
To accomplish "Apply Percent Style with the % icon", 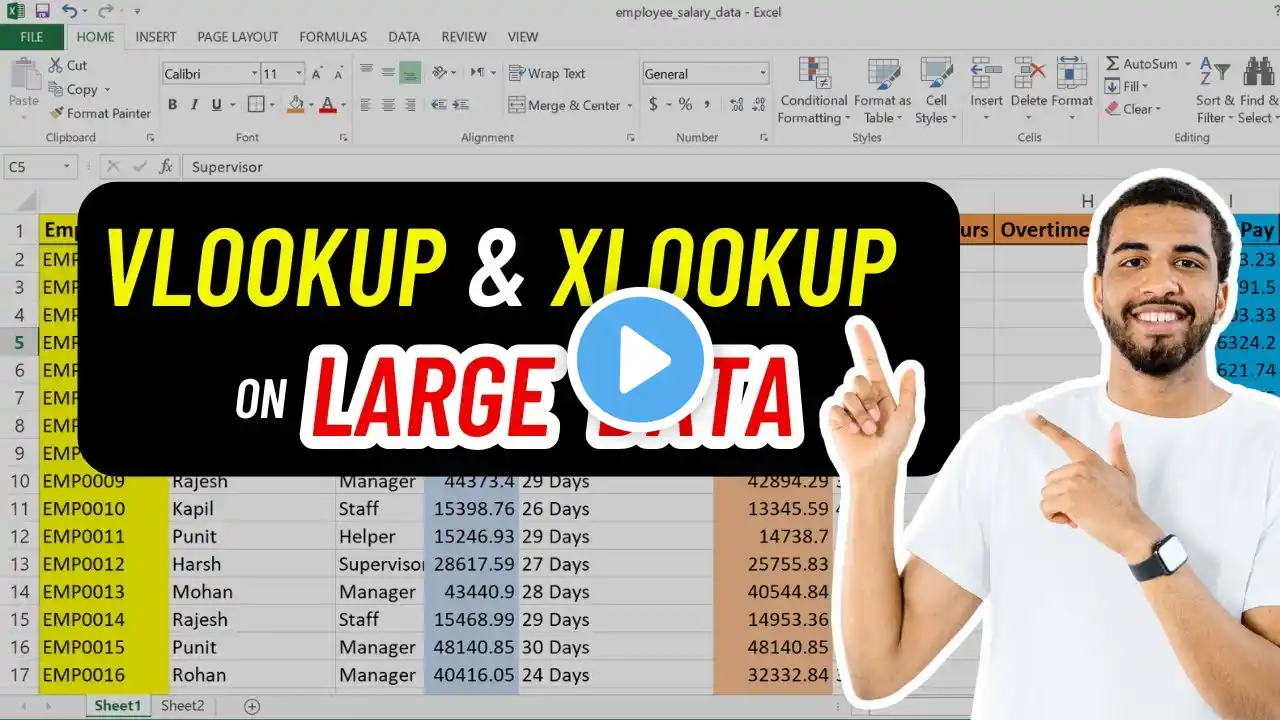I will (x=685, y=104).
